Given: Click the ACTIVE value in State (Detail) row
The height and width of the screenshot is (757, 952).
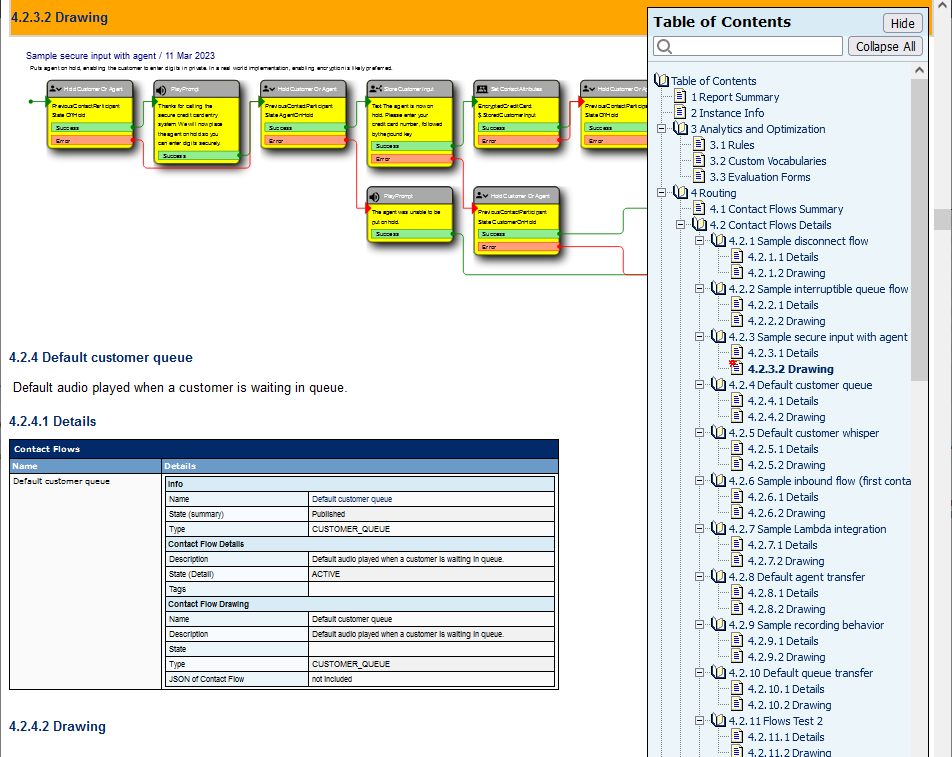Looking at the screenshot, I should (x=325, y=574).
